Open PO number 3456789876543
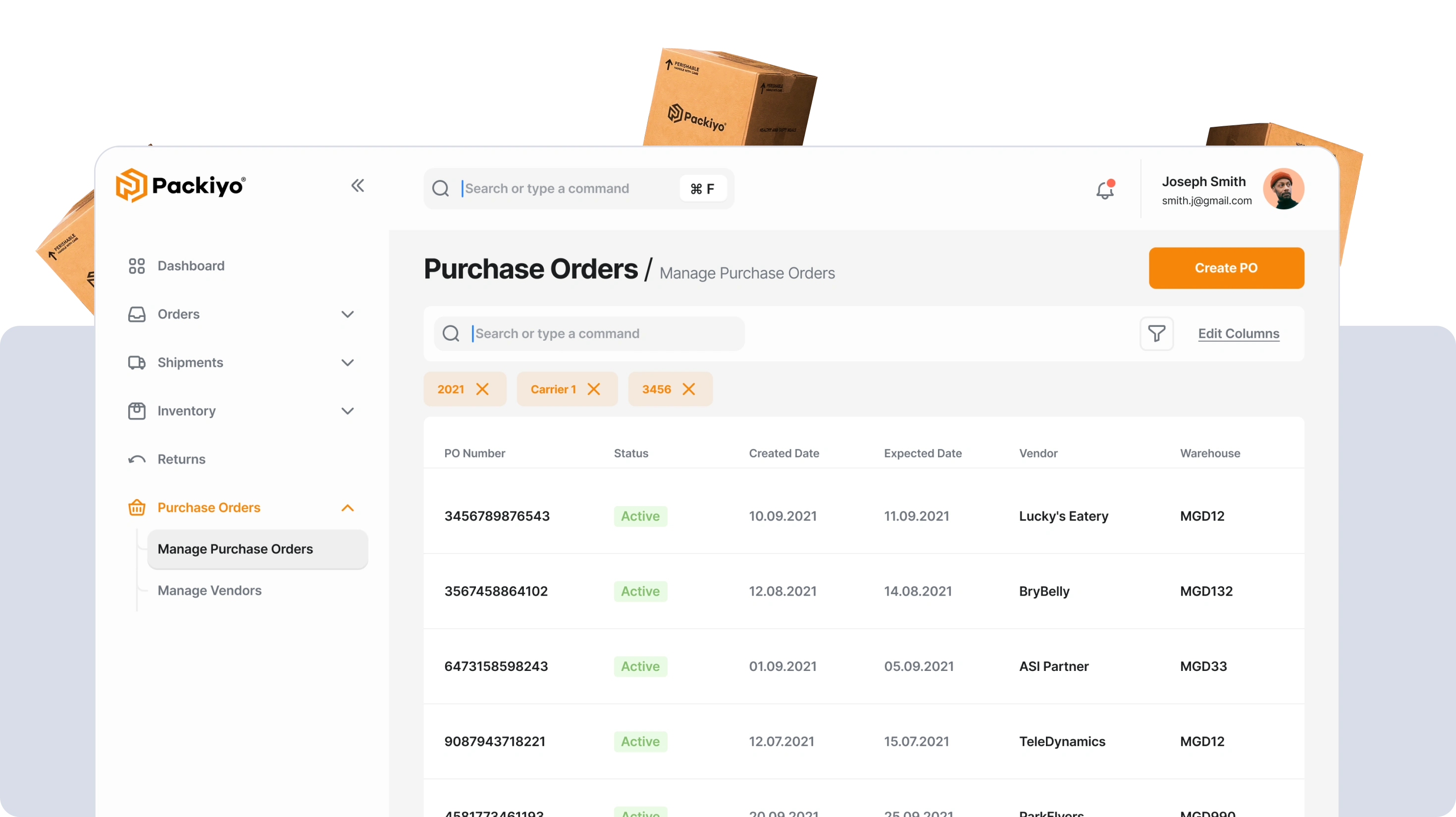 496,516
